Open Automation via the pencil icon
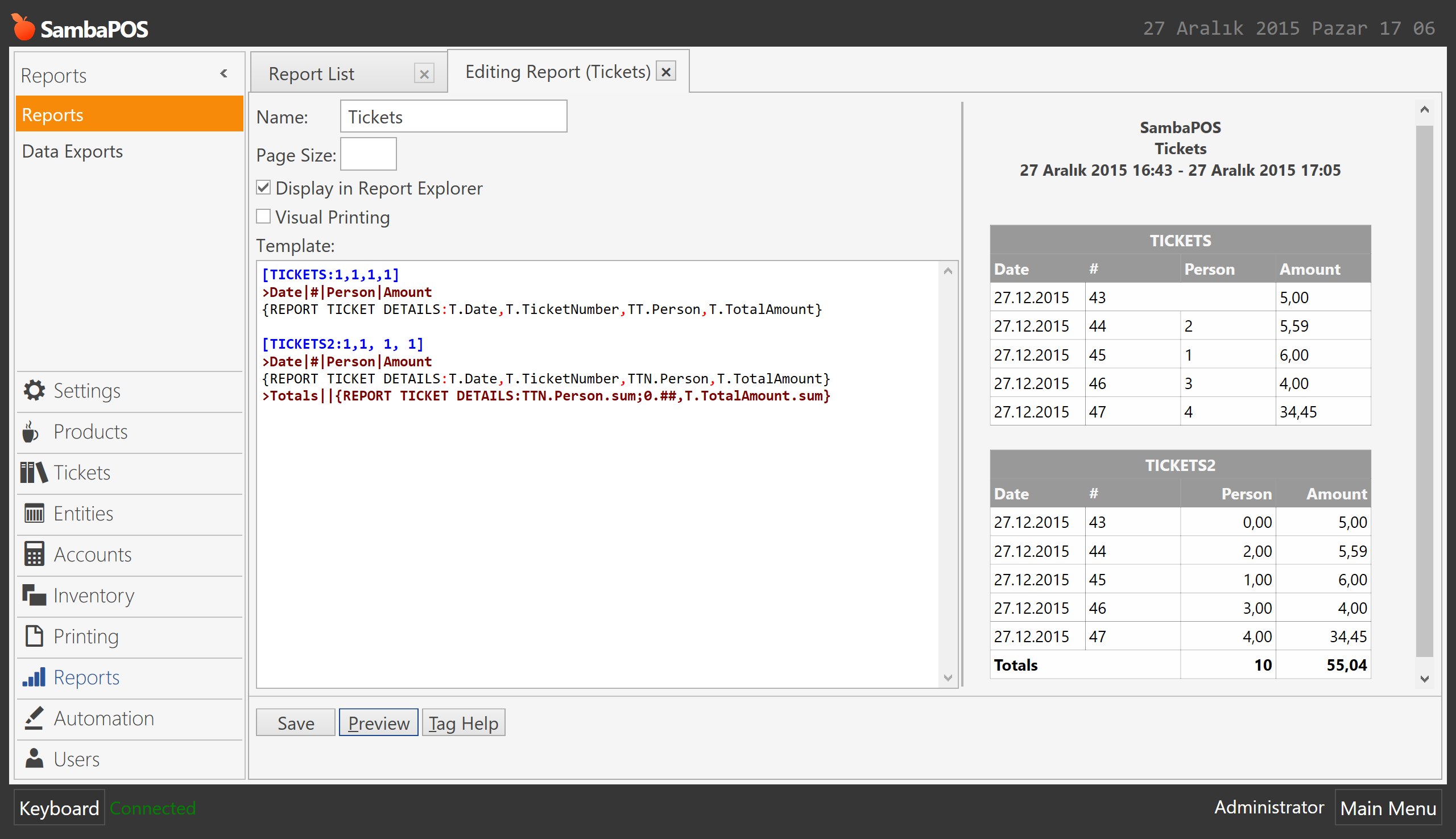1456x839 pixels. (34, 718)
